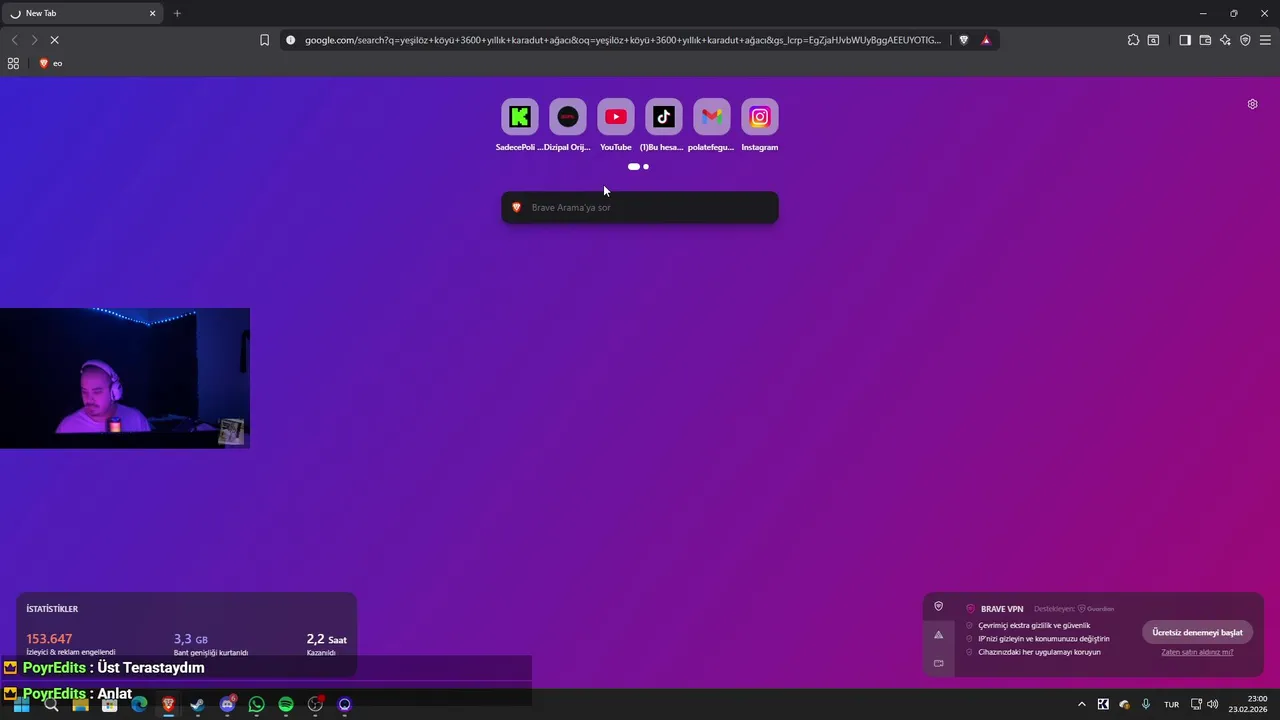The height and width of the screenshot is (720, 1280).
Task: Click the Brave Arama'ya sor search box
Action: click(x=640, y=207)
